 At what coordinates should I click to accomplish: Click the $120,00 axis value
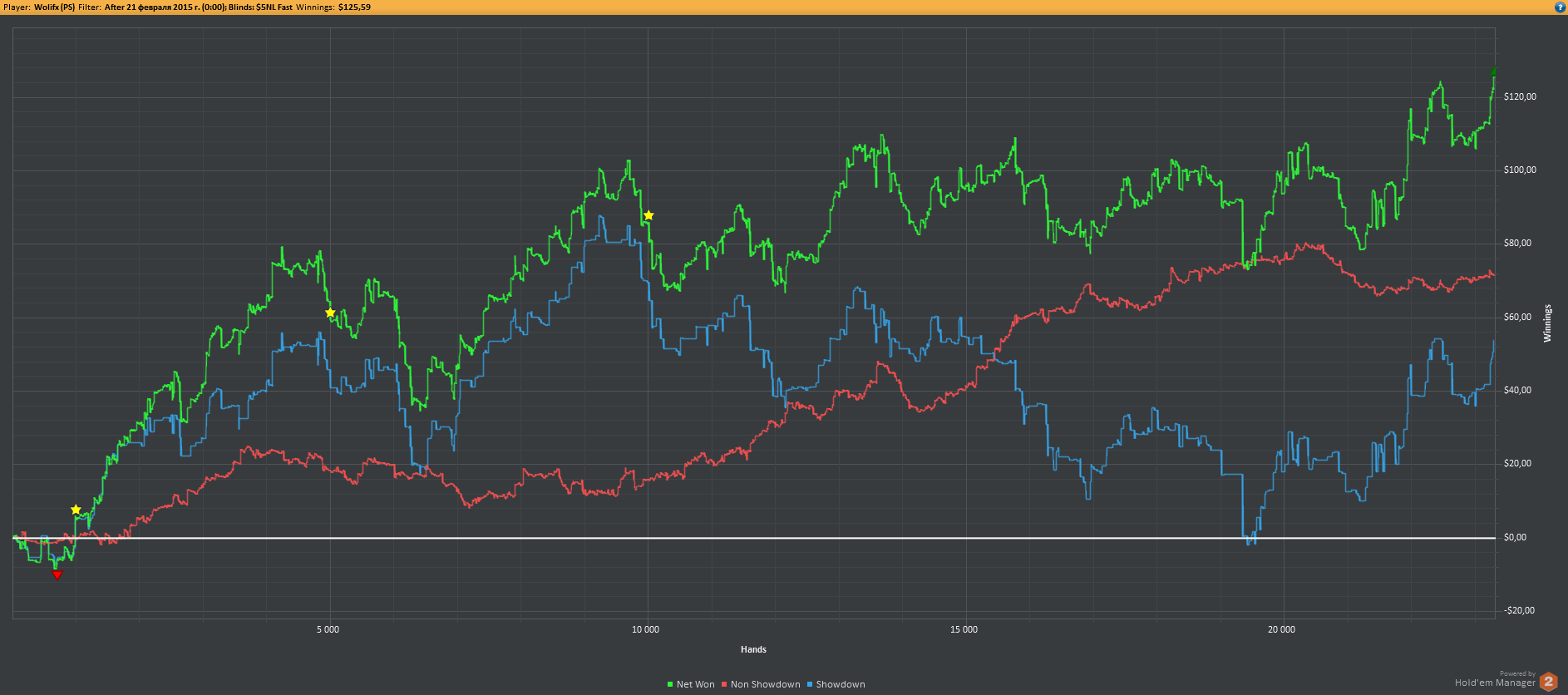pos(1520,96)
